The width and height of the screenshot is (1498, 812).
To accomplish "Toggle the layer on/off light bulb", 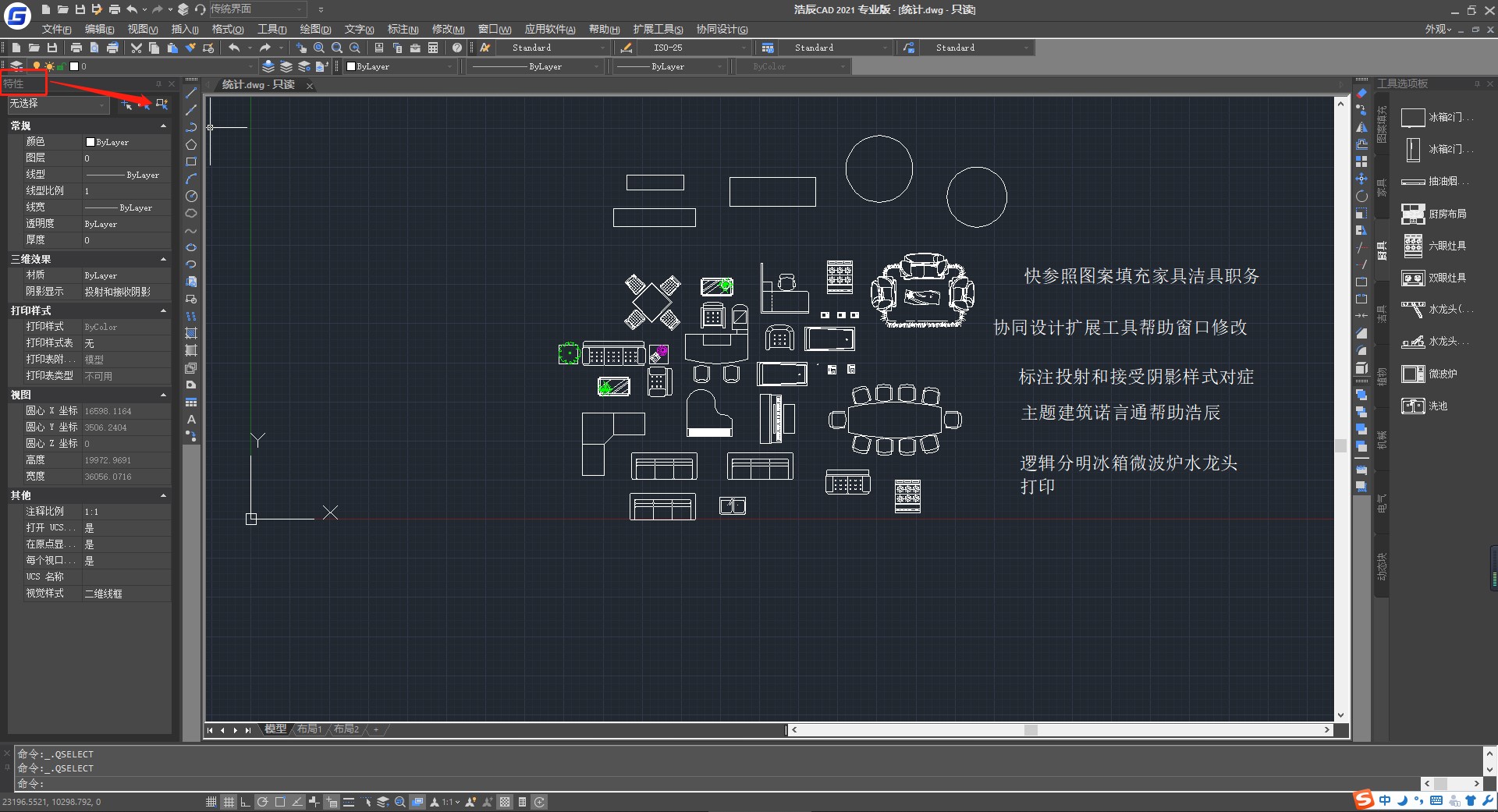I will 36,66.
